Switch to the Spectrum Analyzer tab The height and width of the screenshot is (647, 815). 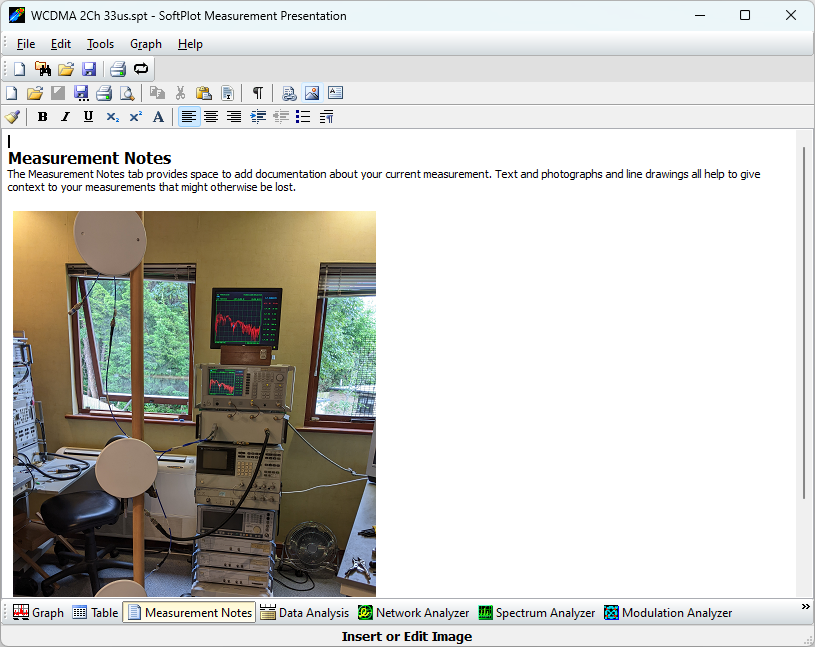[536, 613]
